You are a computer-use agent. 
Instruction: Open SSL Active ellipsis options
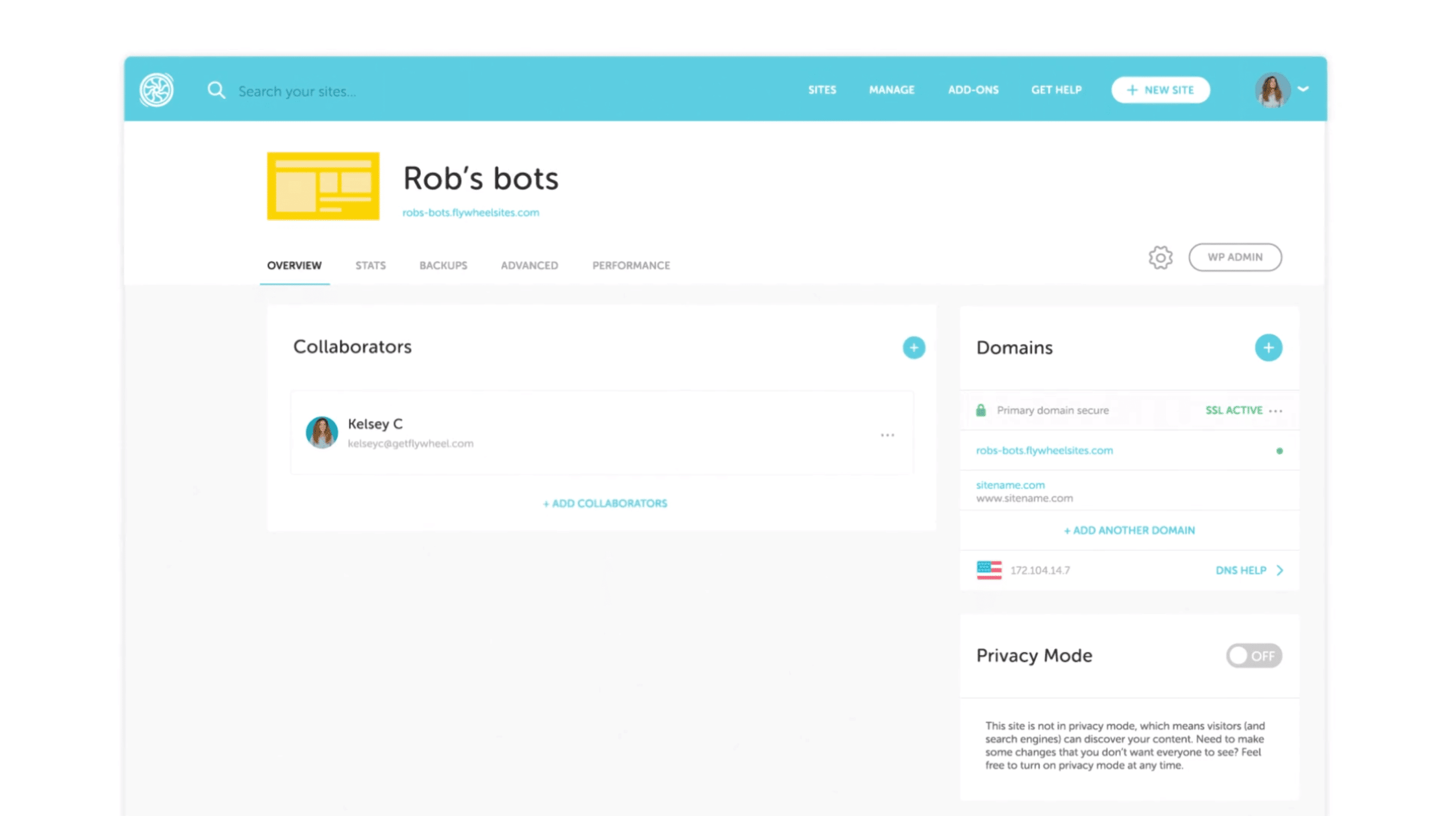click(x=1276, y=411)
